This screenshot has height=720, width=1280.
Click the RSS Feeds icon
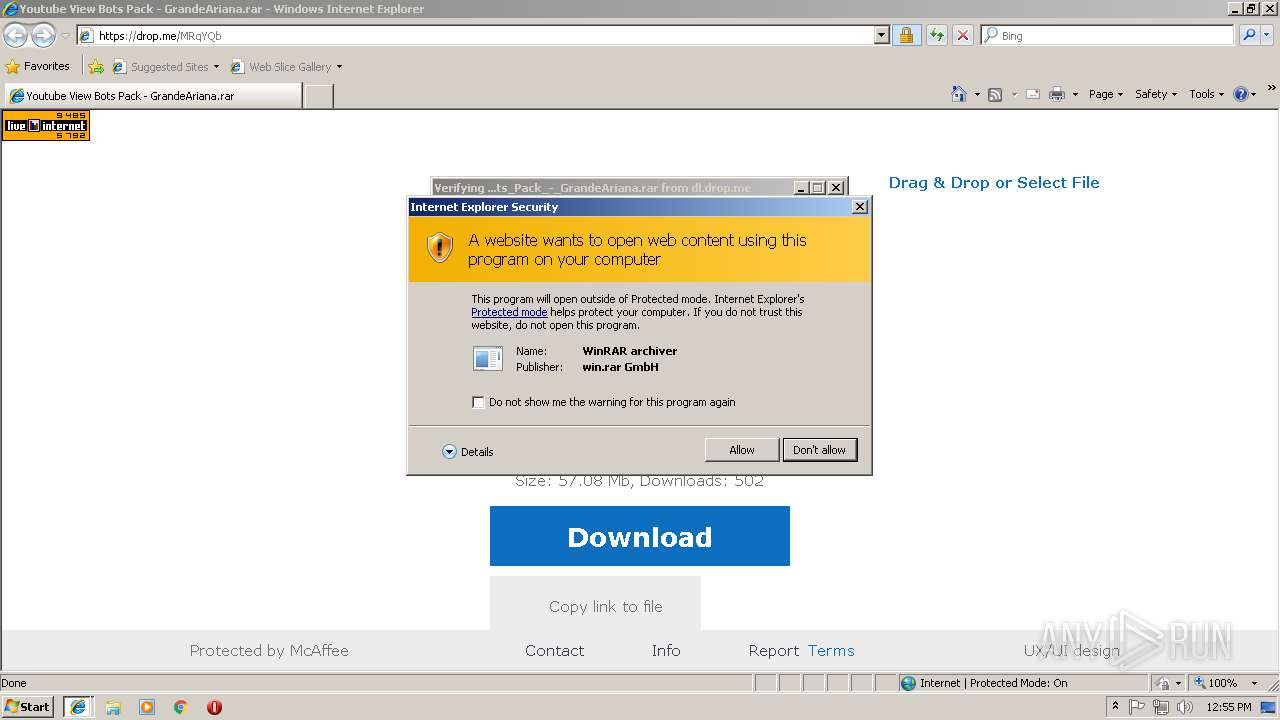tap(995, 94)
